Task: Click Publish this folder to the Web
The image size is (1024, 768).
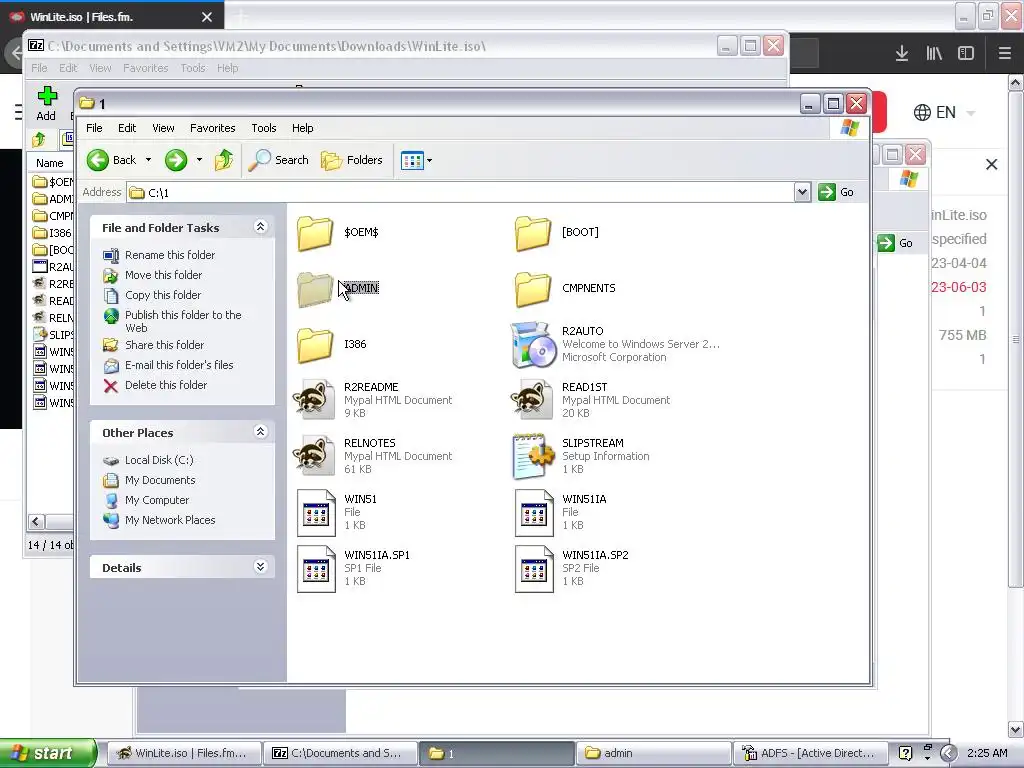Action: point(183,321)
